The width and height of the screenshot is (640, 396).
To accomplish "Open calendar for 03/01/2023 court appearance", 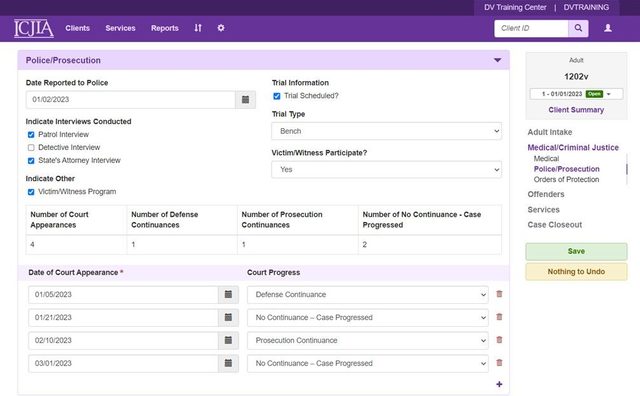I will (228, 363).
